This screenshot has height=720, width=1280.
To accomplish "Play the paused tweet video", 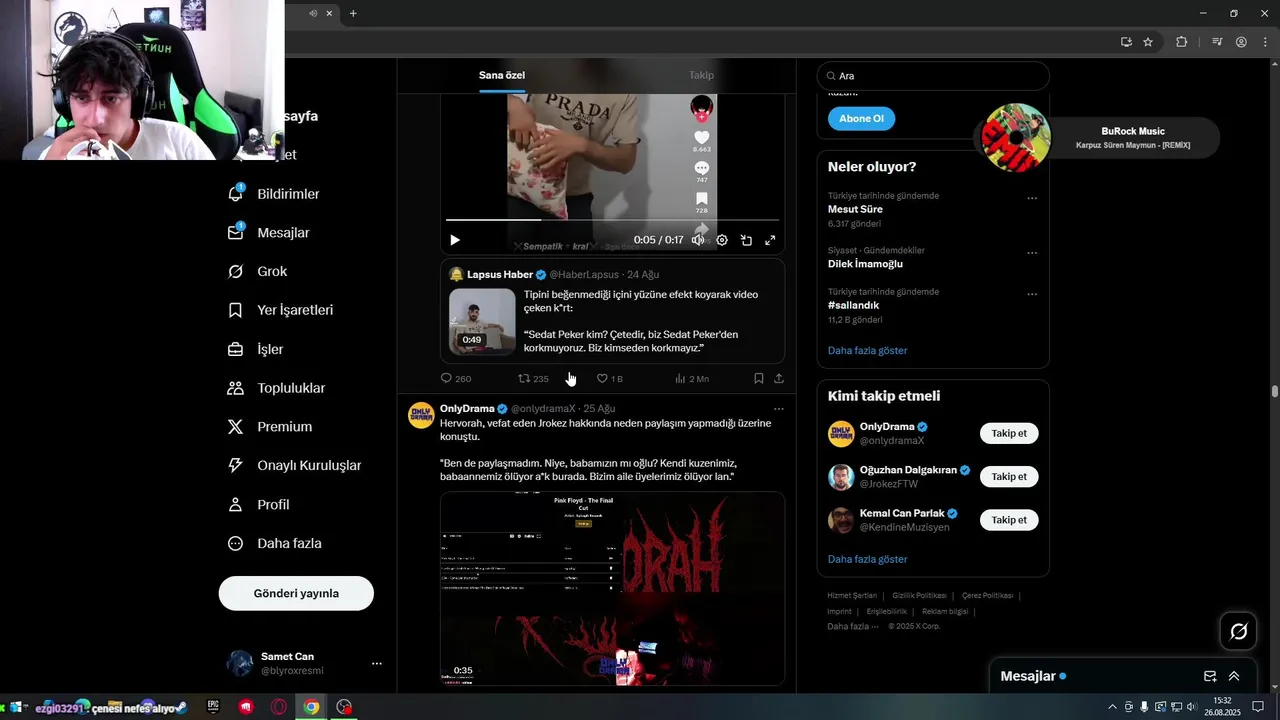I will click(x=455, y=240).
